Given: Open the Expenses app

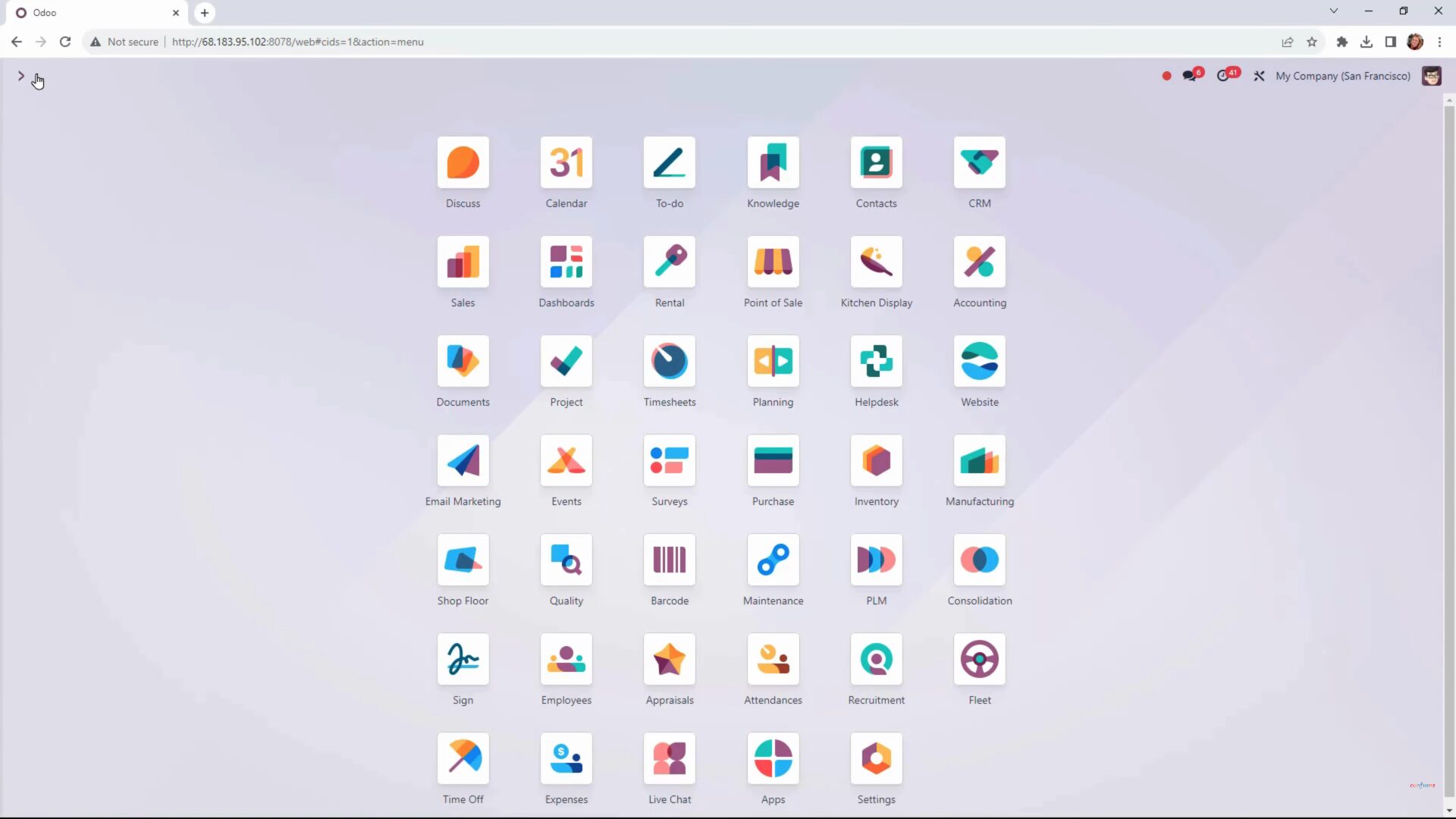Looking at the screenshot, I should point(566,758).
